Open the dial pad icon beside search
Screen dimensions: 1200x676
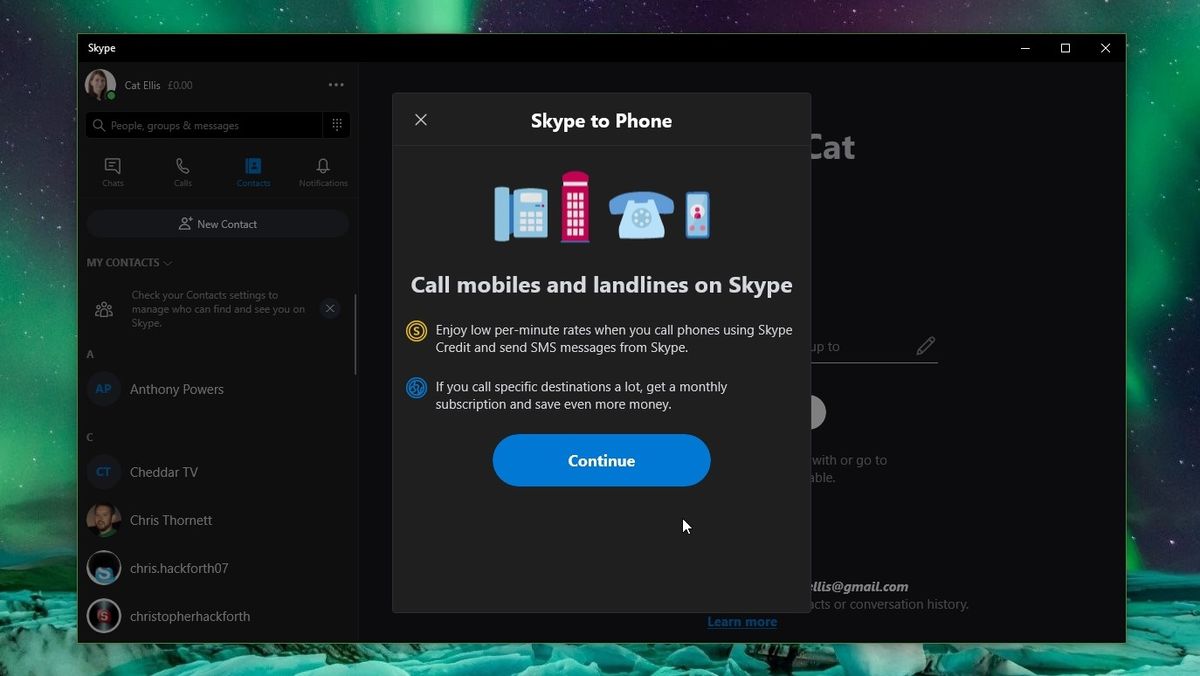coord(337,124)
